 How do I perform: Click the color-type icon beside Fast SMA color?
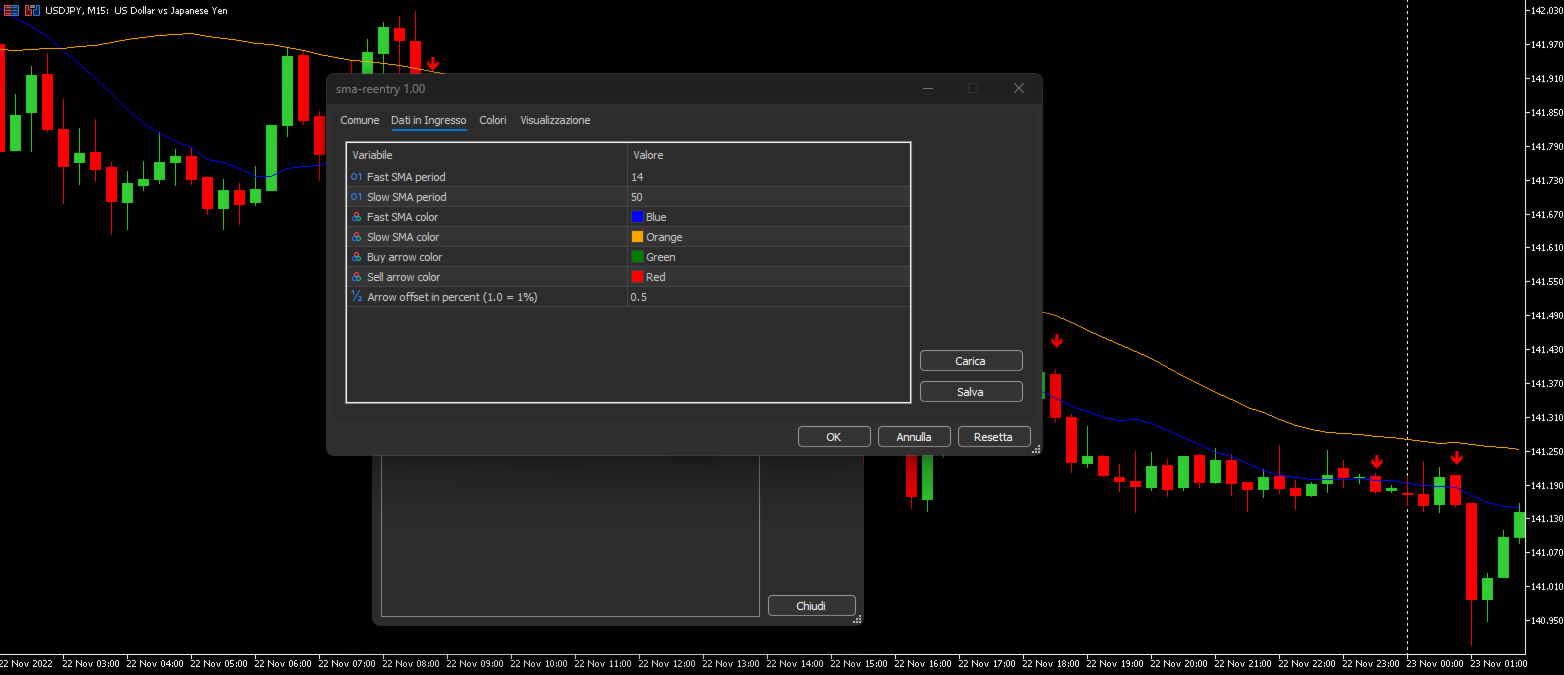(x=356, y=217)
